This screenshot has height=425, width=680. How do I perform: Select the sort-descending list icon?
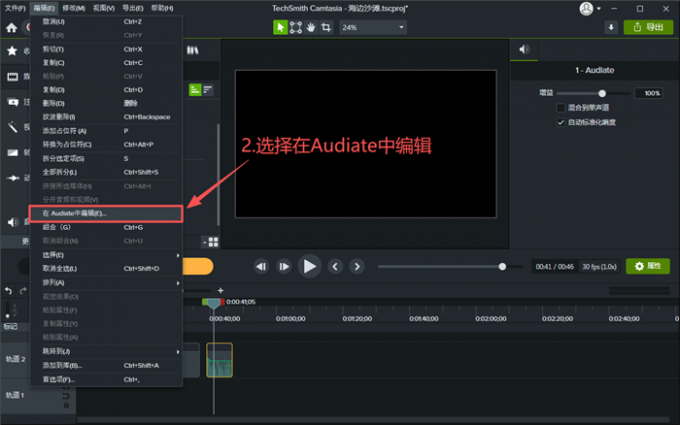pyautogui.click(x=208, y=90)
